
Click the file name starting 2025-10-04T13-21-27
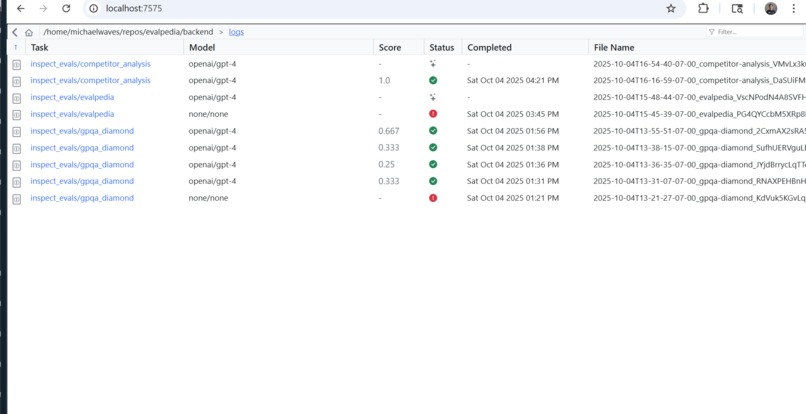699,198
